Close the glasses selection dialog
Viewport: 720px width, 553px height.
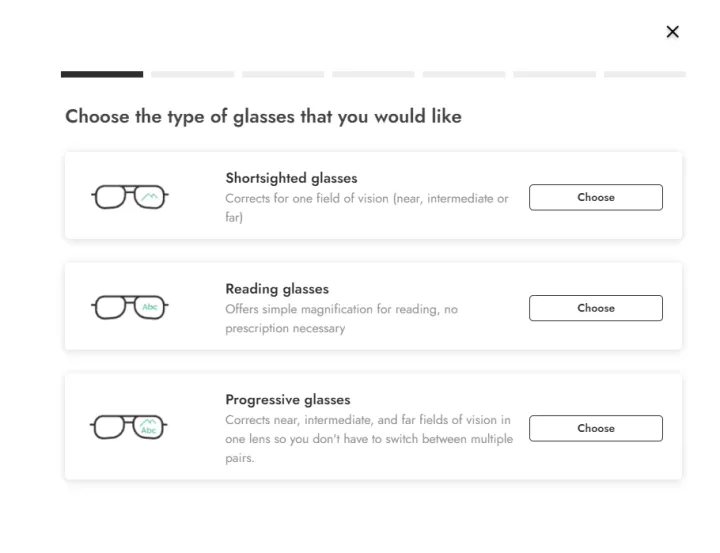[x=672, y=32]
